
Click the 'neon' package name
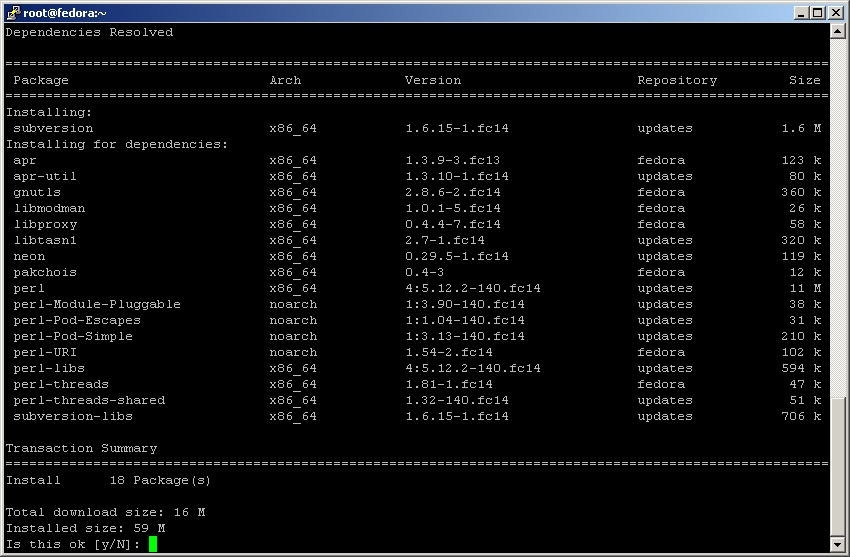point(29,256)
